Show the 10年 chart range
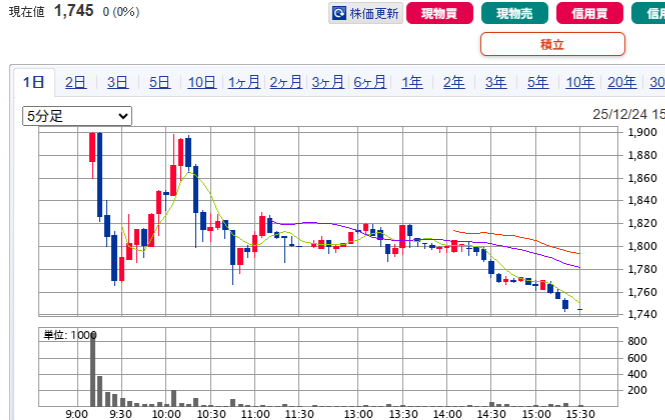 tap(580, 83)
